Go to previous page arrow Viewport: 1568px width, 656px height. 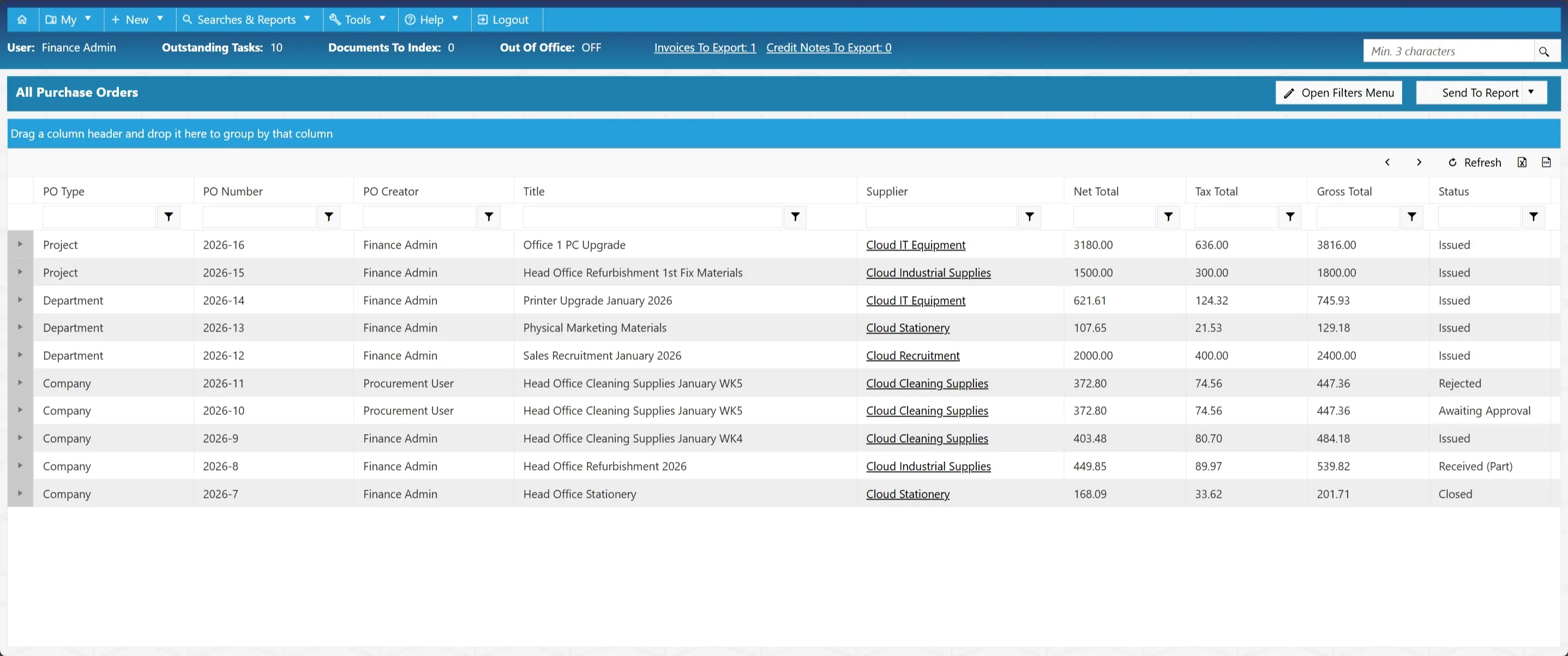coord(1387,162)
